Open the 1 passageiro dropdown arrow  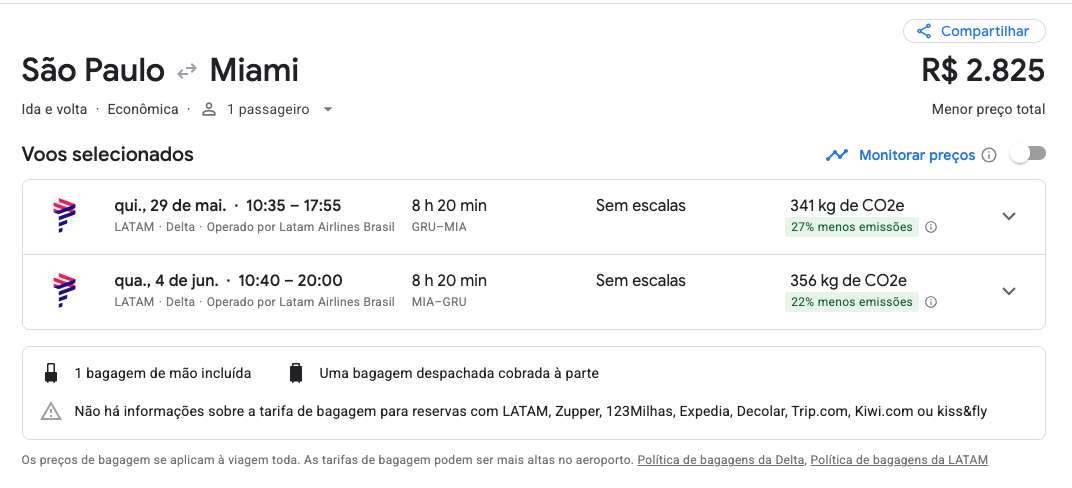pyautogui.click(x=328, y=109)
